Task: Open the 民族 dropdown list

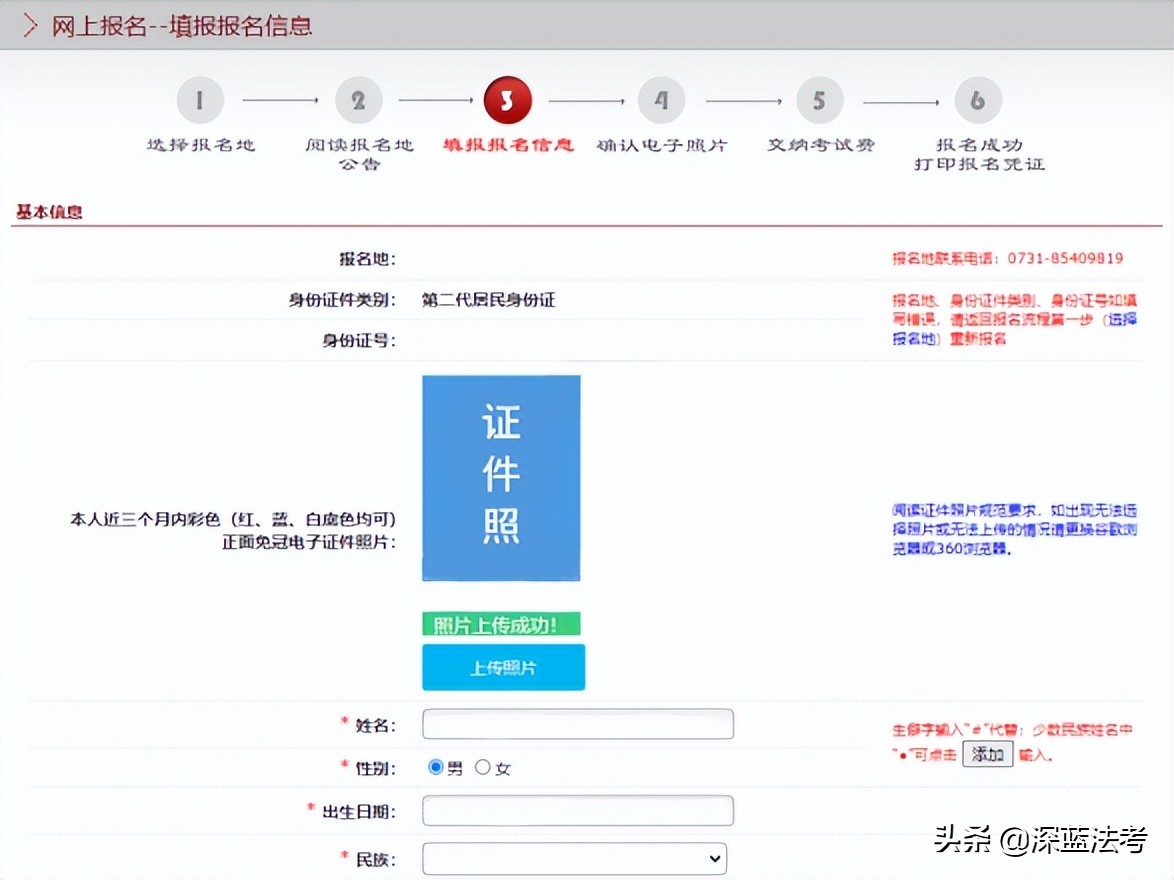Action: pyautogui.click(x=574, y=858)
